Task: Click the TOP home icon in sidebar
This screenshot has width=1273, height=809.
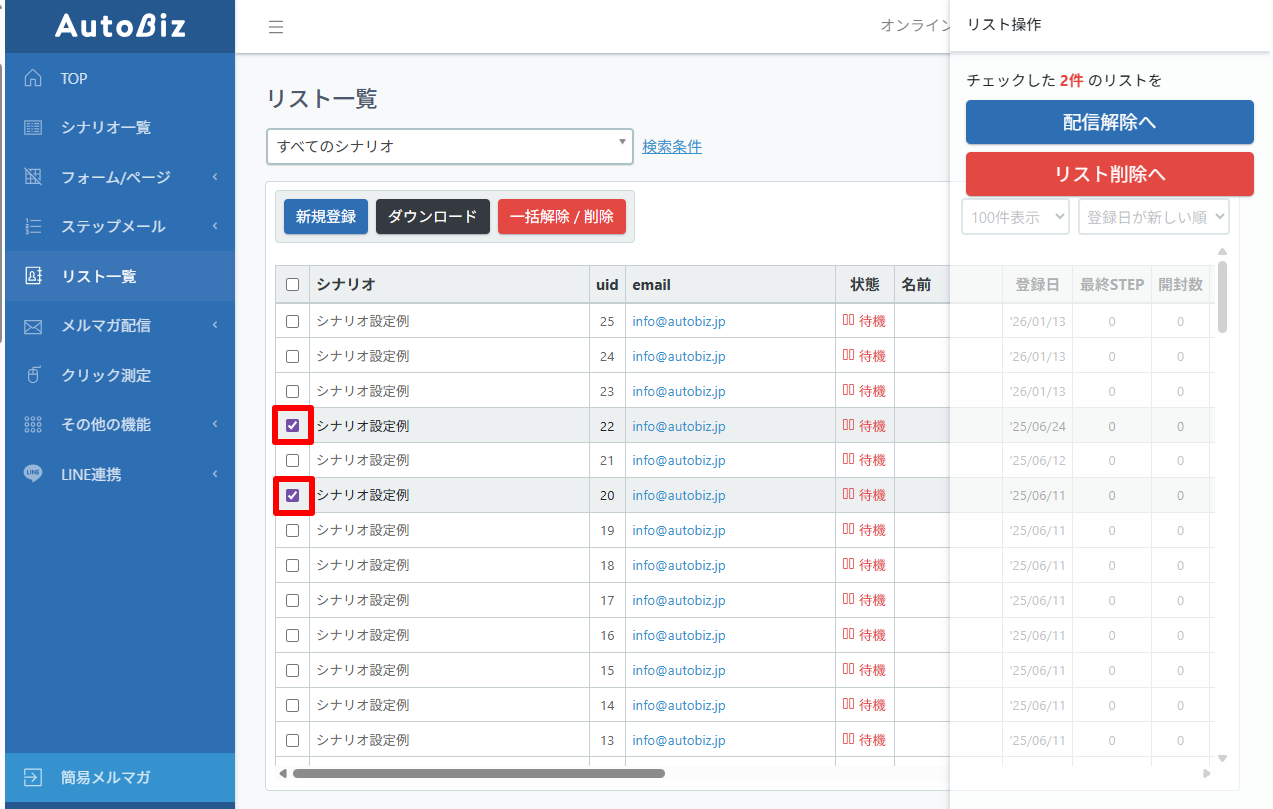Action: [33, 78]
